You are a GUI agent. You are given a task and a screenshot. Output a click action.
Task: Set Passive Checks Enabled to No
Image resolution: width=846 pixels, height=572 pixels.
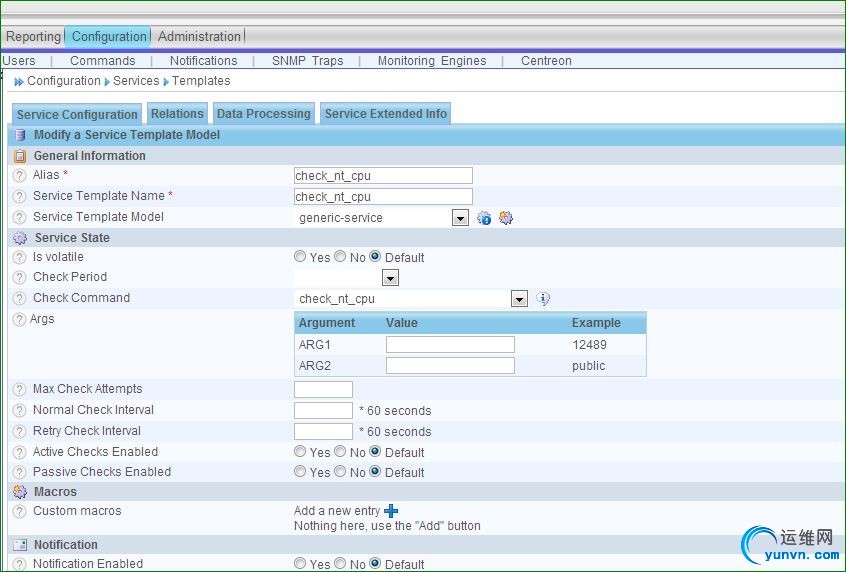340,471
